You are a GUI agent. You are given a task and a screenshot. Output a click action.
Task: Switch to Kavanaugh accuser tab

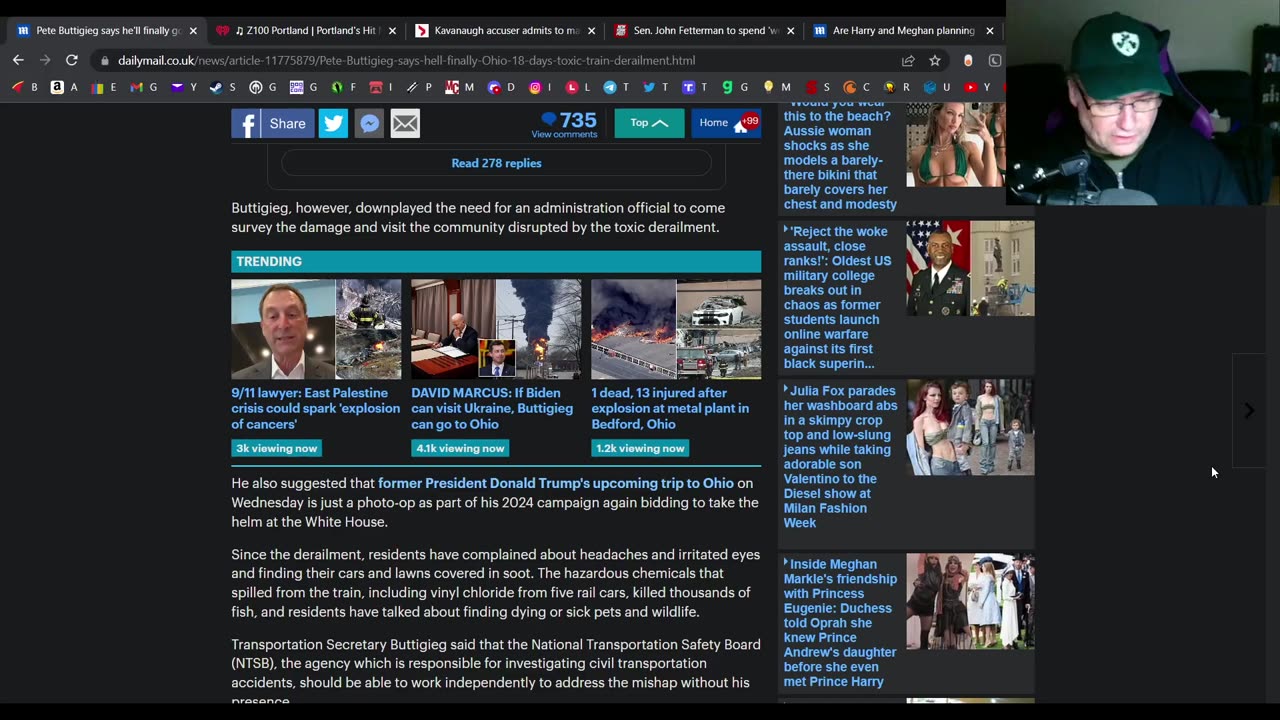(505, 30)
